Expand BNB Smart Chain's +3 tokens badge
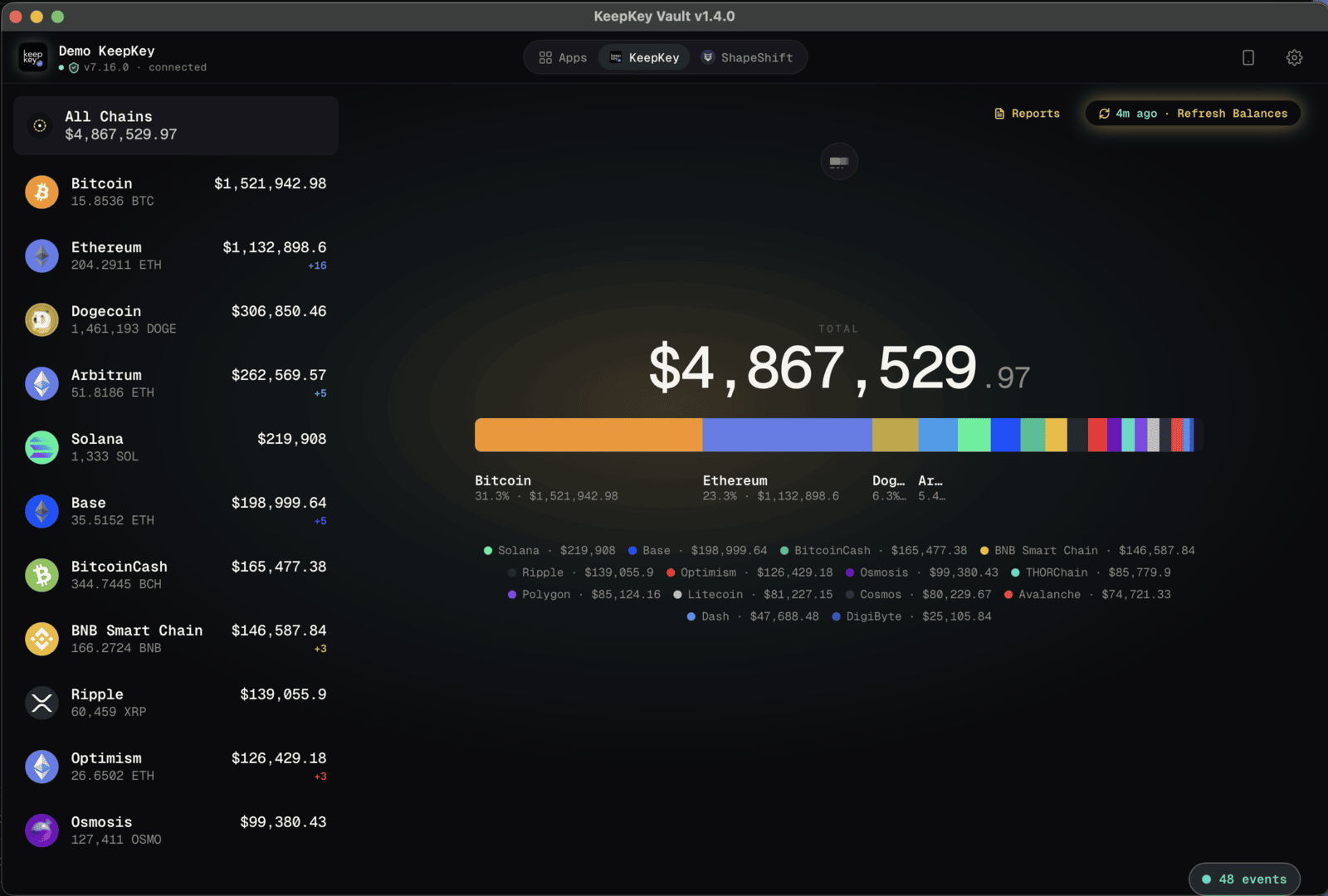The image size is (1328, 896). tap(320, 649)
